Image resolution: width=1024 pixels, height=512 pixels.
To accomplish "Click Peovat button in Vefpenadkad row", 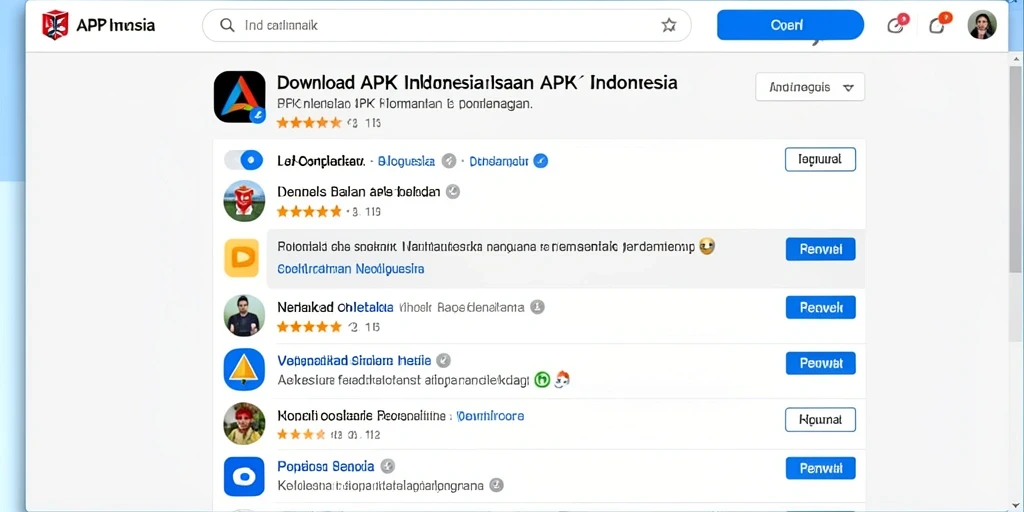I will (820, 363).
